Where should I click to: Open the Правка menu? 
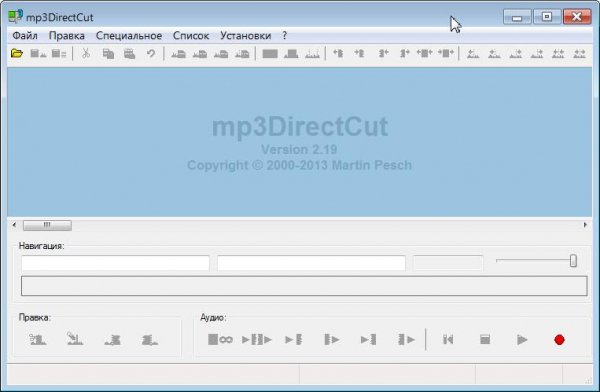click(x=67, y=36)
